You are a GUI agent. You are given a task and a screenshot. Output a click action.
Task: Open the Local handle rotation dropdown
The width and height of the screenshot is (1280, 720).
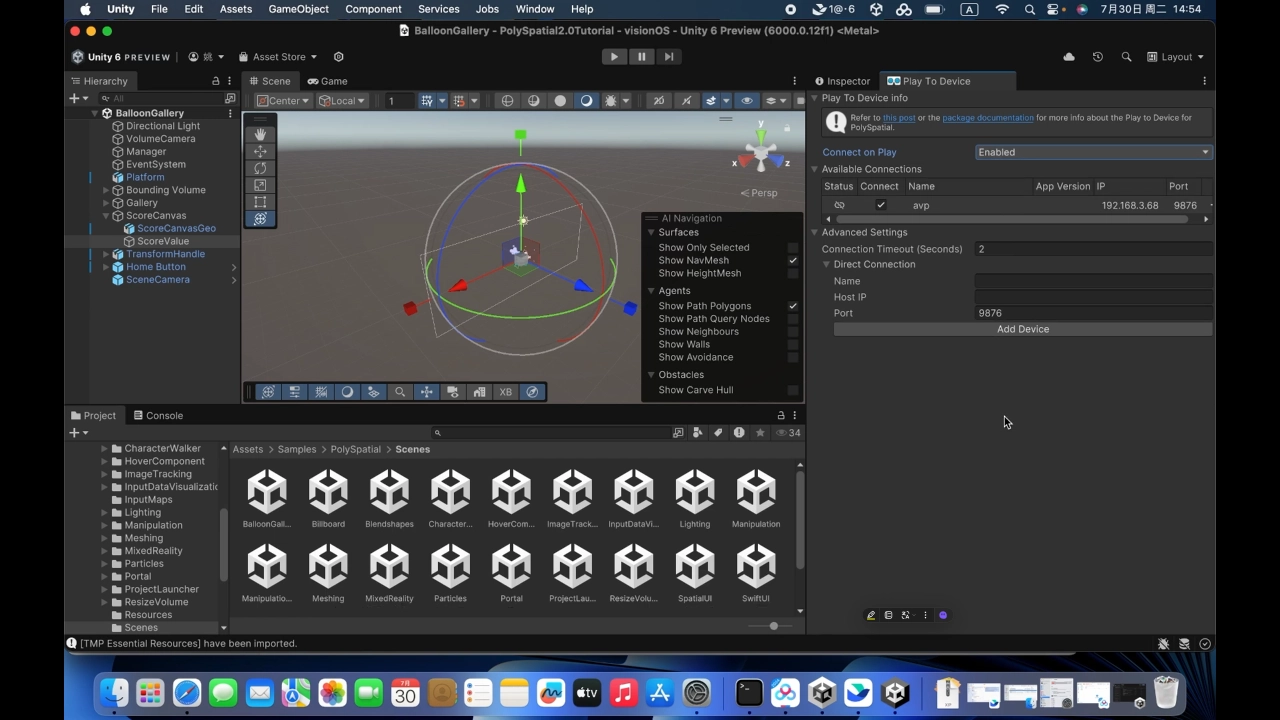click(x=343, y=100)
